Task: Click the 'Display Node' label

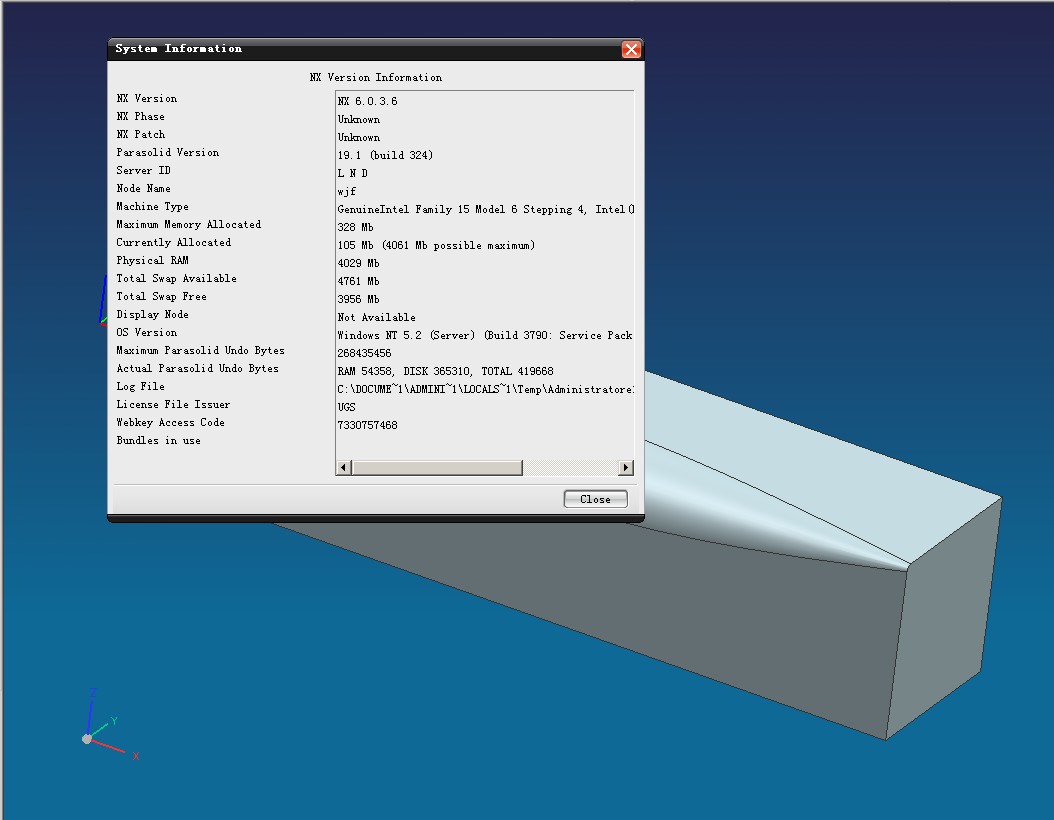Action: [x=152, y=315]
